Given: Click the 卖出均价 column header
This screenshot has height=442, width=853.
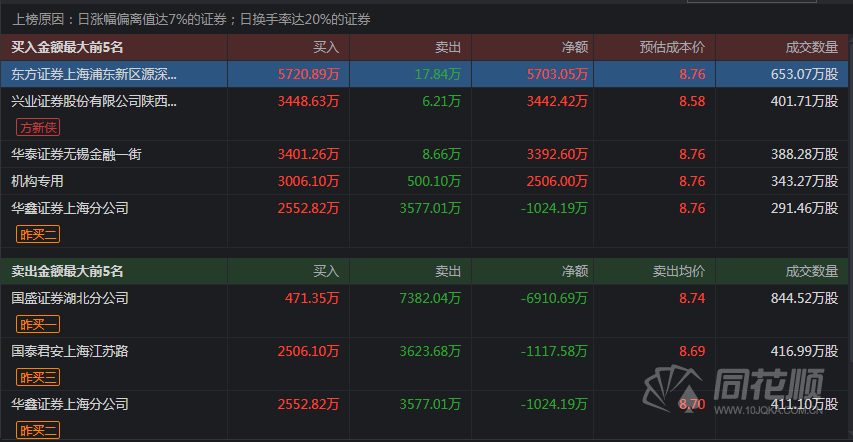Looking at the screenshot, I should (x=679, y=271).
